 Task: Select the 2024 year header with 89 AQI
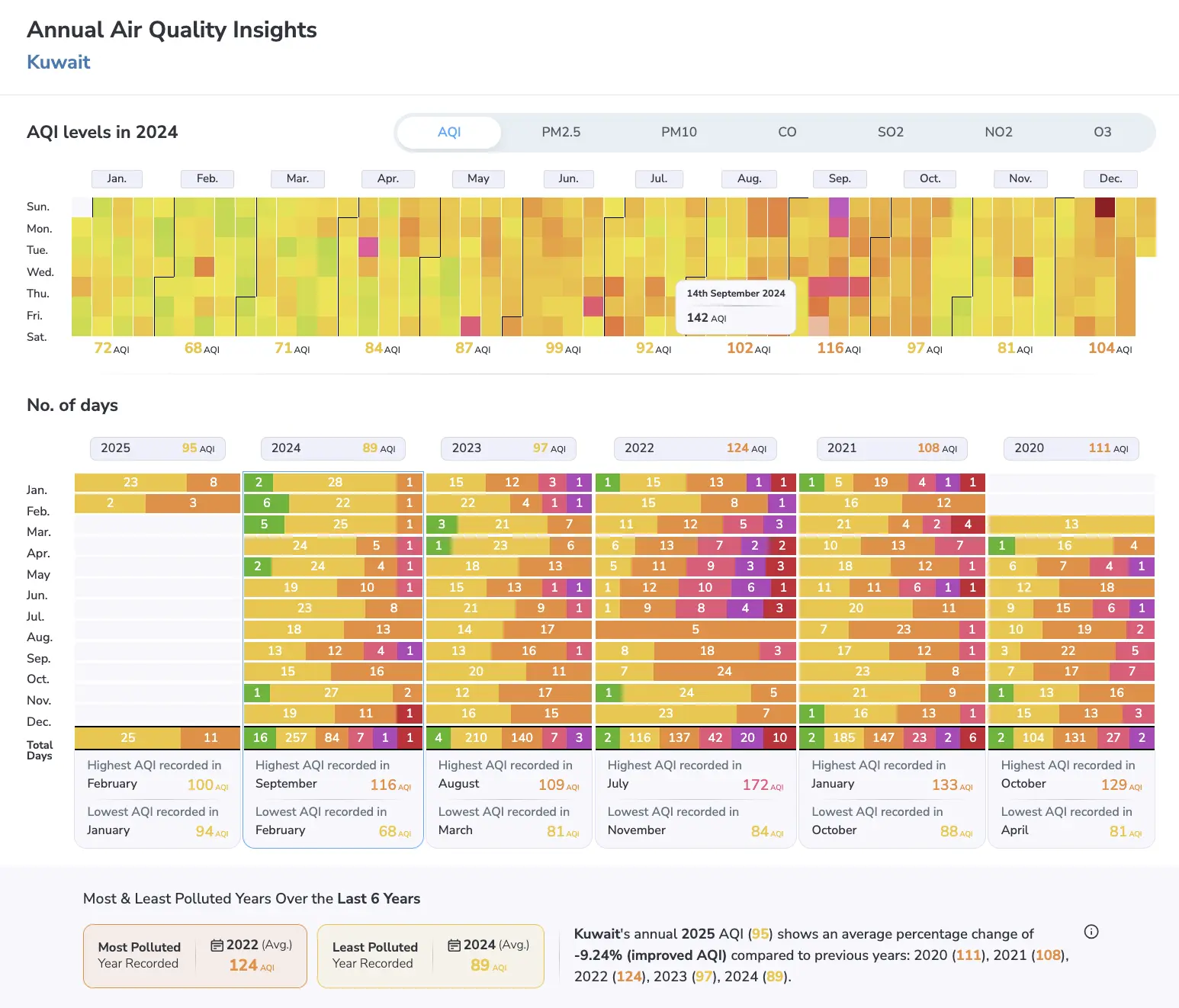[x=333, y=448]
